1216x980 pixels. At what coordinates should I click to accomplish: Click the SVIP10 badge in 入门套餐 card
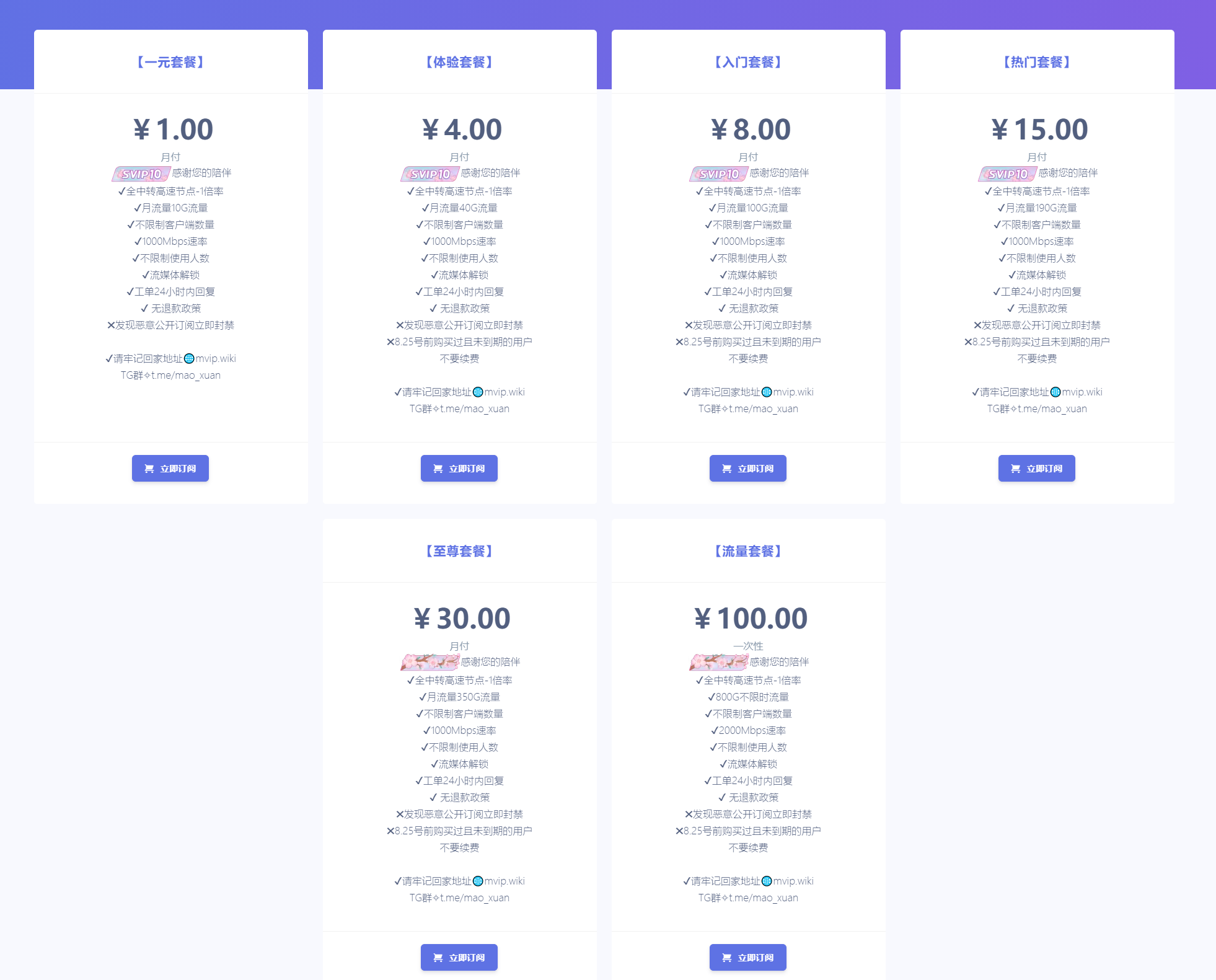(718, 174)
